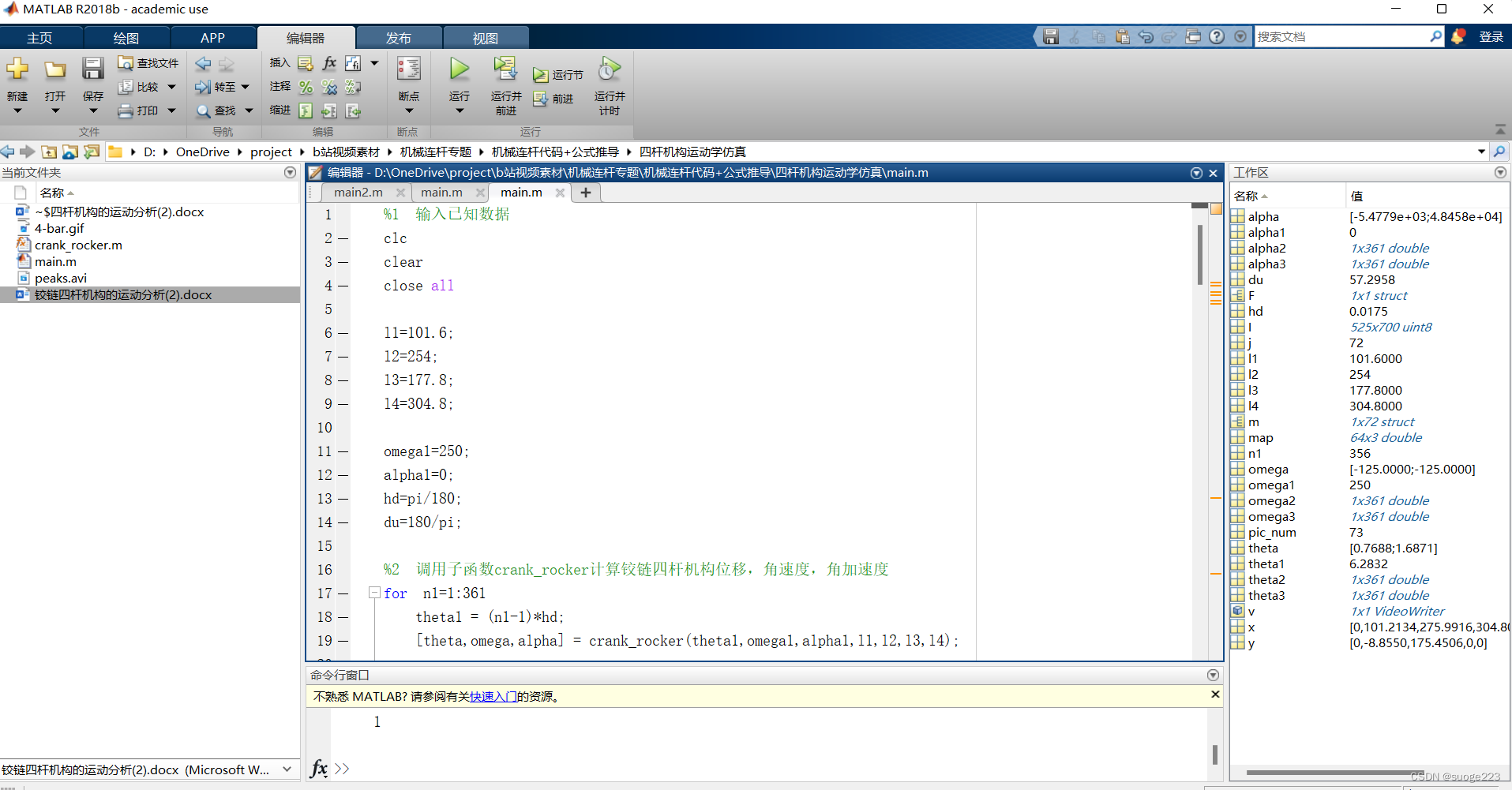Click the Insert Function fx icon
Viewport: 1512px width, 790px height.
tap(329, 63)
